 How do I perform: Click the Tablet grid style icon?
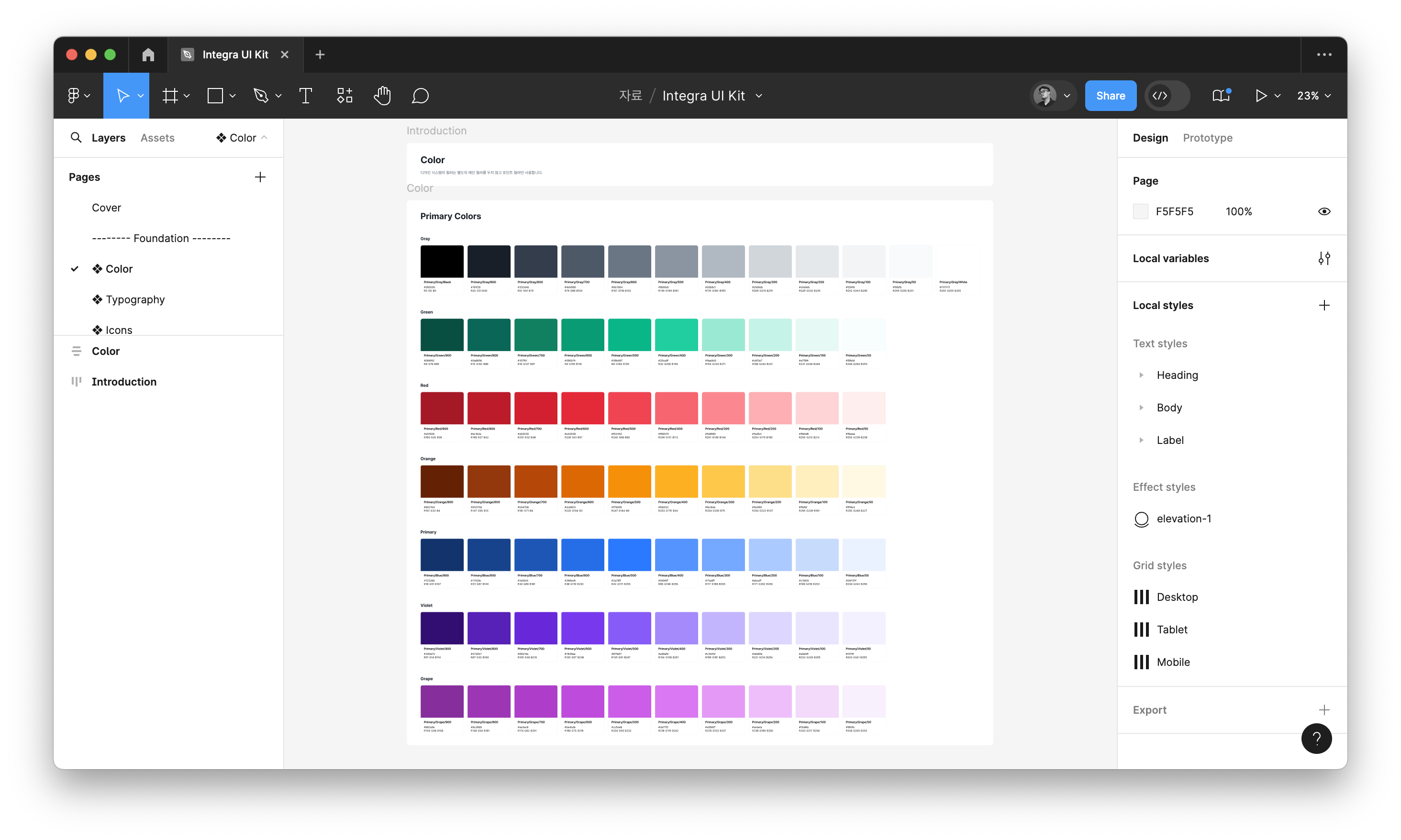click(1141, 630)
